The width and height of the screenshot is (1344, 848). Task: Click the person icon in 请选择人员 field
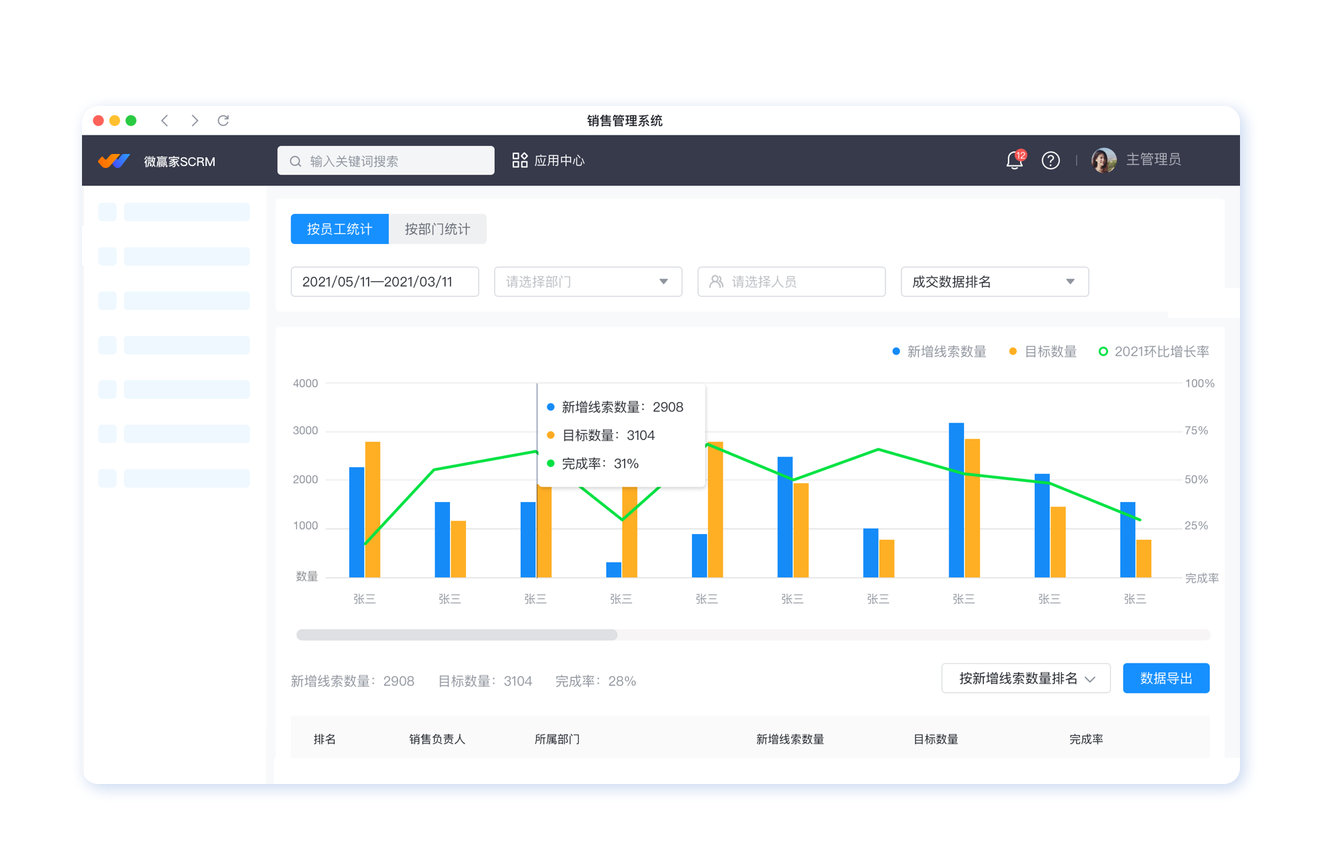716,282
